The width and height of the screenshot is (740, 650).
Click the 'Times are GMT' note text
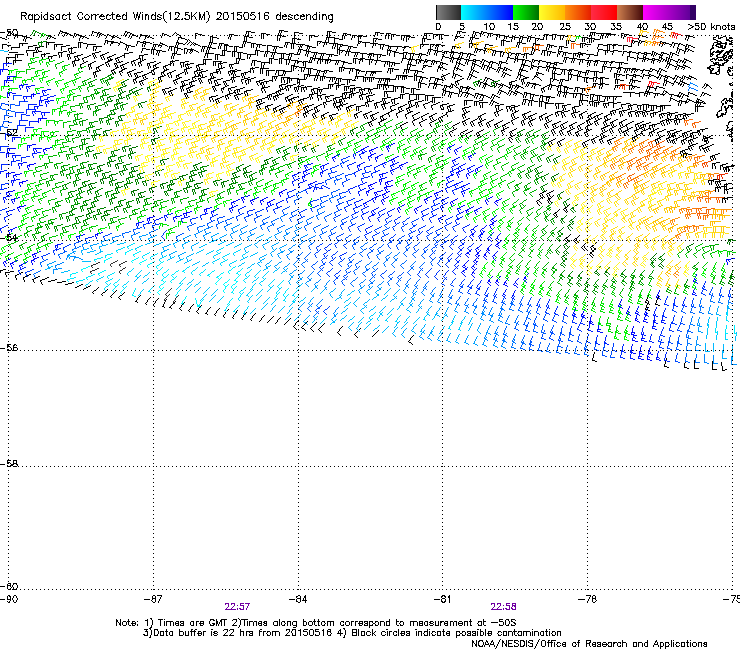click(x=193, y=623)
